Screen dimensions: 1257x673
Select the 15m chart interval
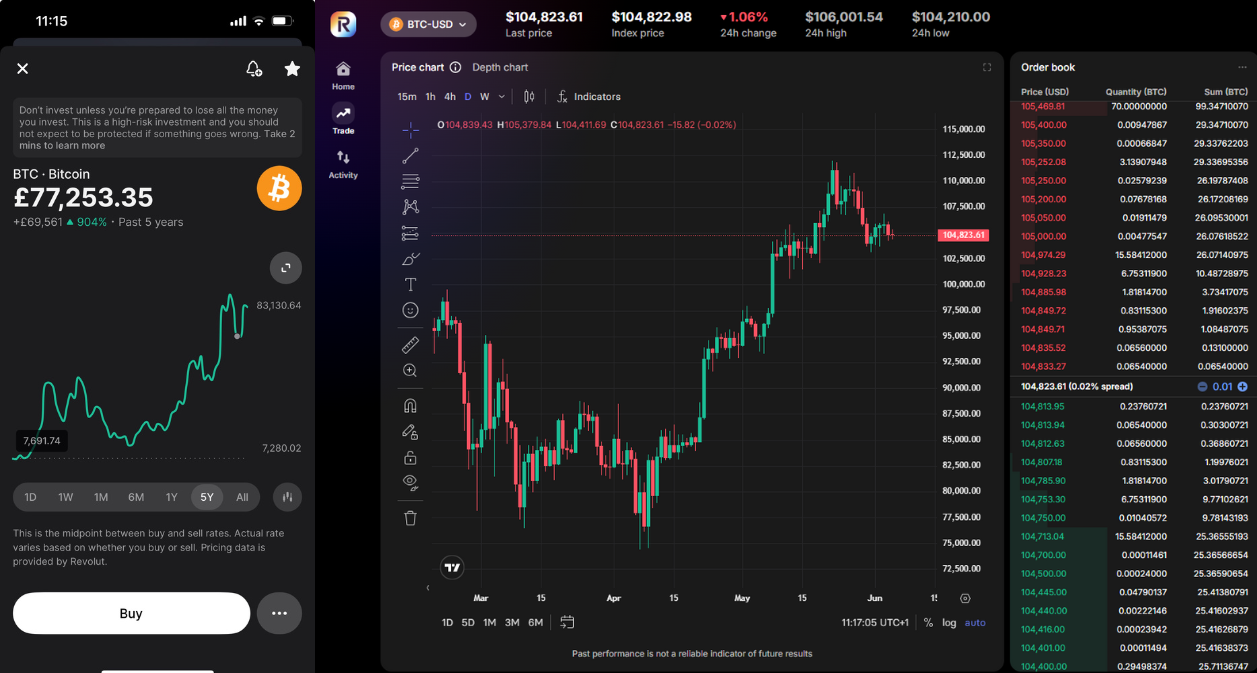click(x=407, y=97)
